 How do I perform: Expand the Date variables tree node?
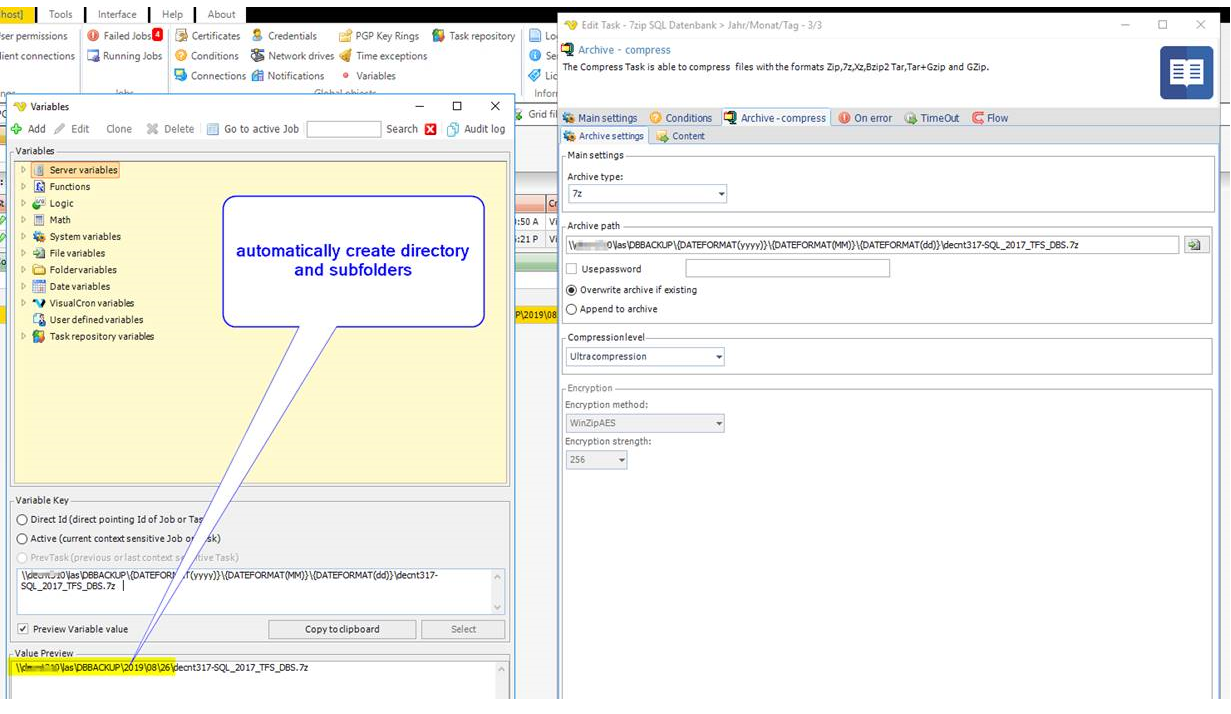pos(24,287)
